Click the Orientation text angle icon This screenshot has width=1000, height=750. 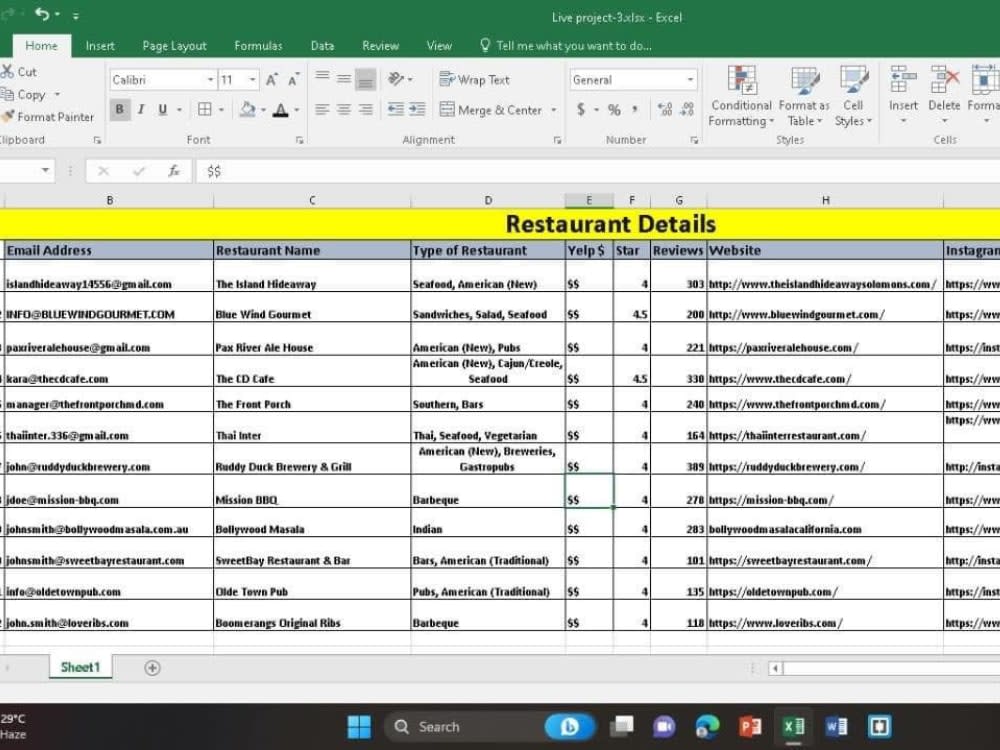coord(396,78)
